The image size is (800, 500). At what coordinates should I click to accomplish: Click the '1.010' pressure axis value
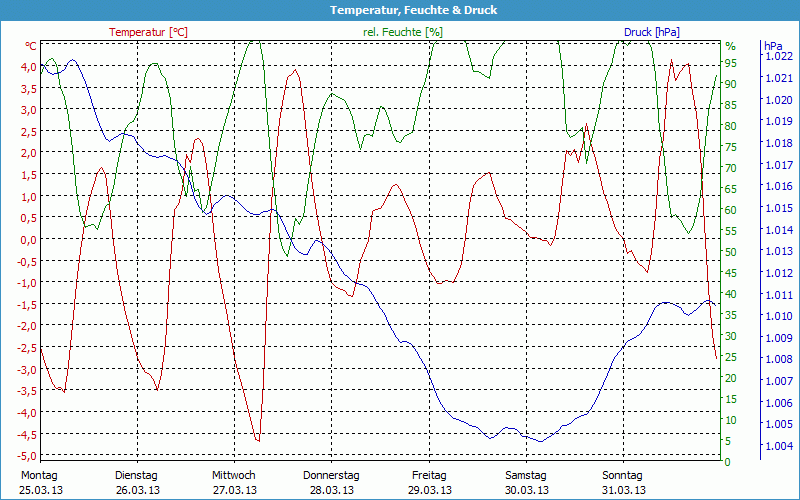pos(780,316)
